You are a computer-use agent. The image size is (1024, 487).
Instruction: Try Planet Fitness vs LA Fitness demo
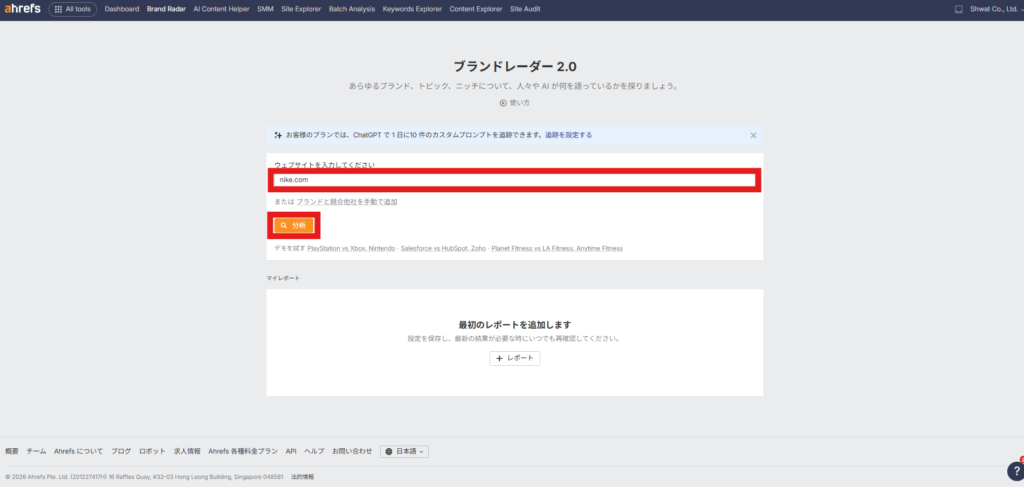(x=557, y=249)
